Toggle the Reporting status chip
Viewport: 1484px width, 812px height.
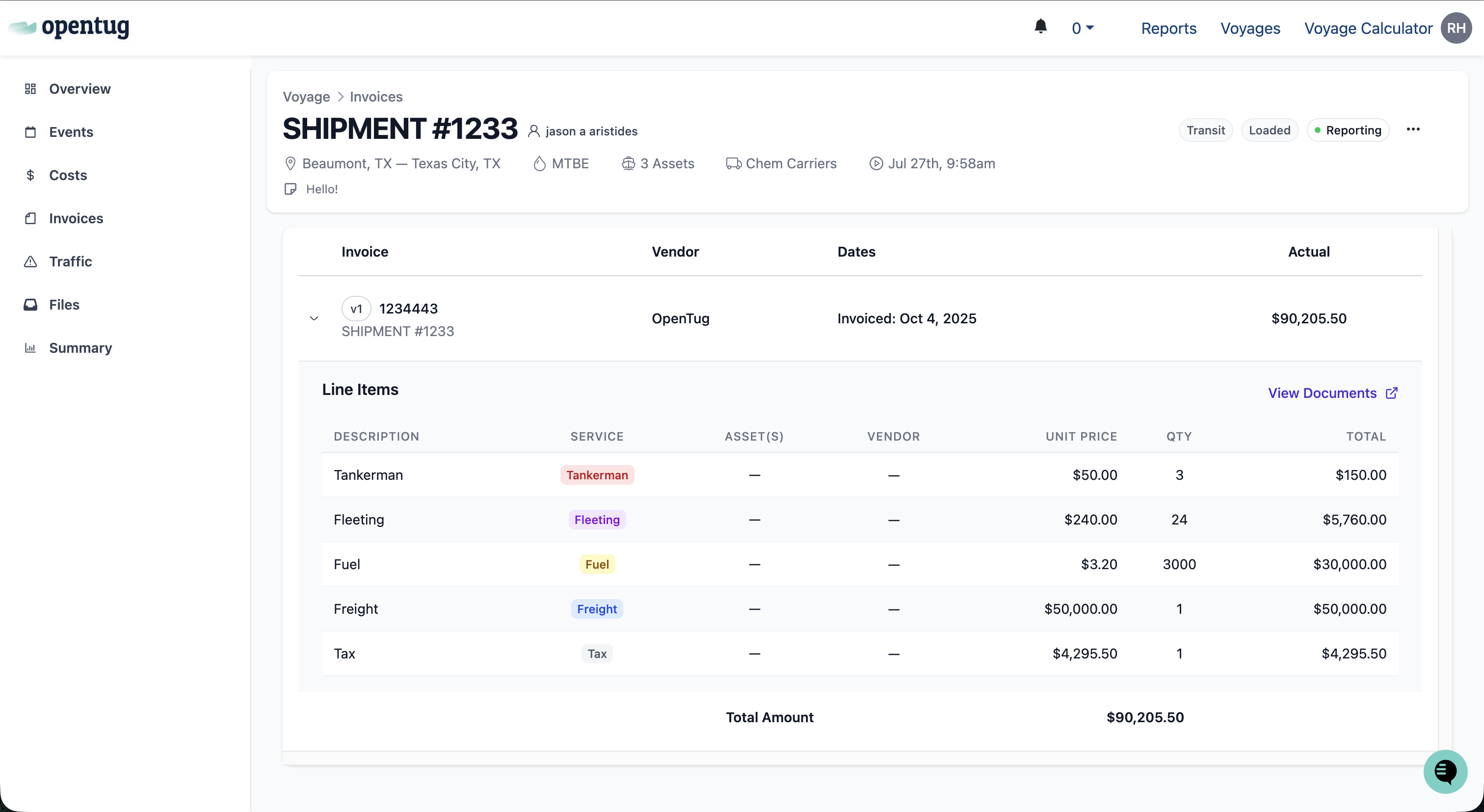tap(1348, 130)
